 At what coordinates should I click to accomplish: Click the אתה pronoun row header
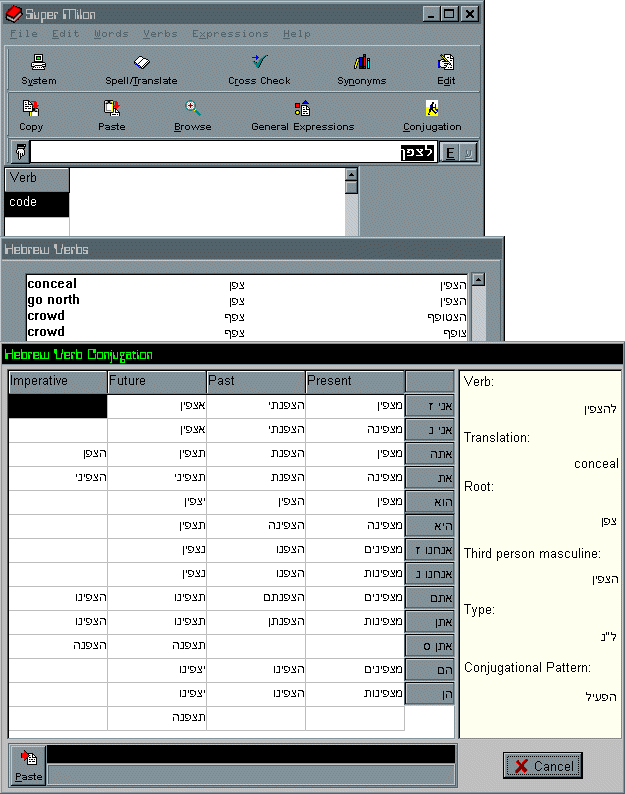pos(429,454)
